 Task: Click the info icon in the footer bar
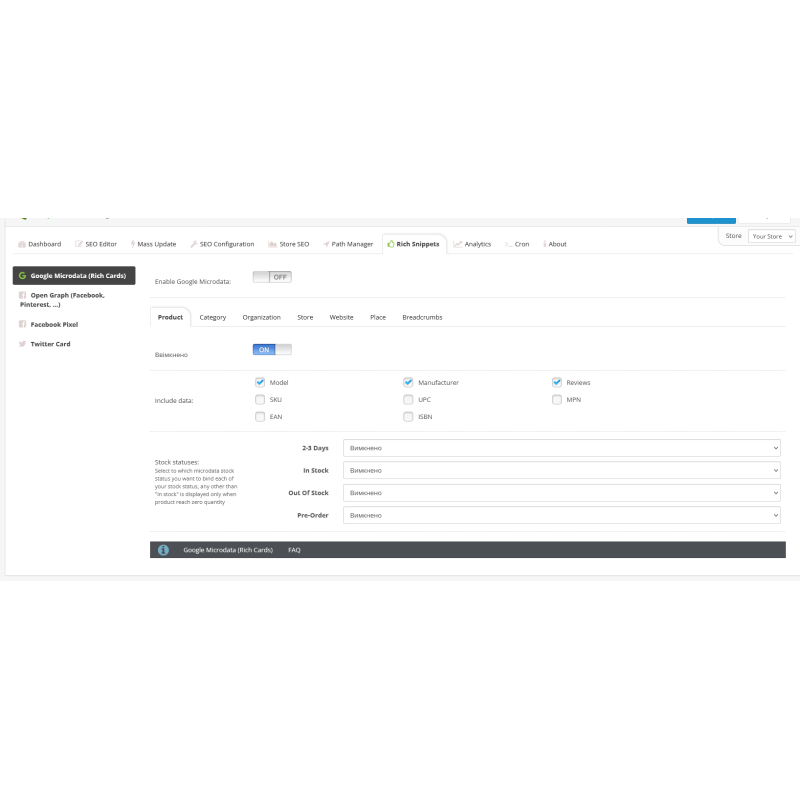click(x=163, y=549)
